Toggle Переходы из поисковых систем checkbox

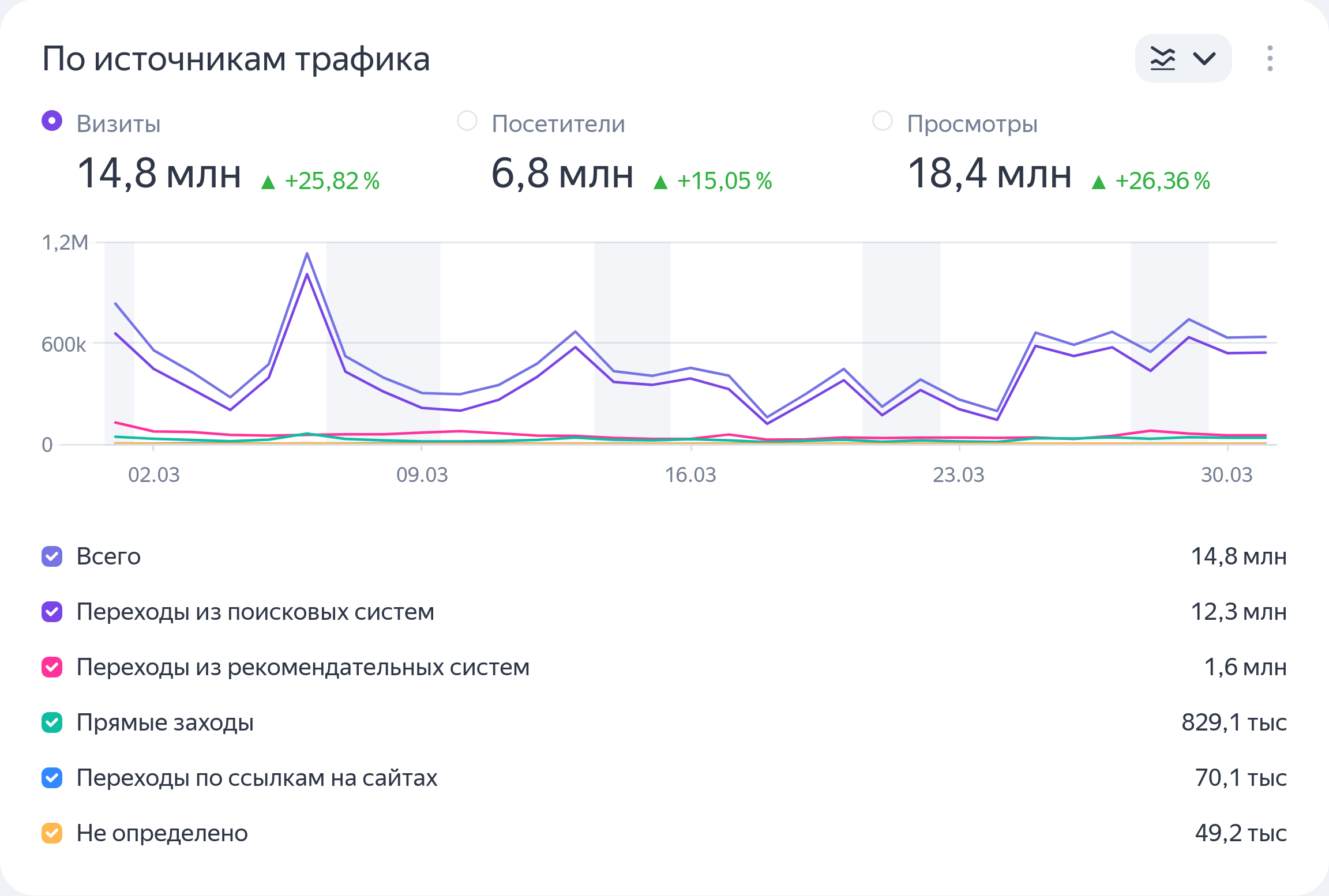pyautogui.click(x=52, y=612)
